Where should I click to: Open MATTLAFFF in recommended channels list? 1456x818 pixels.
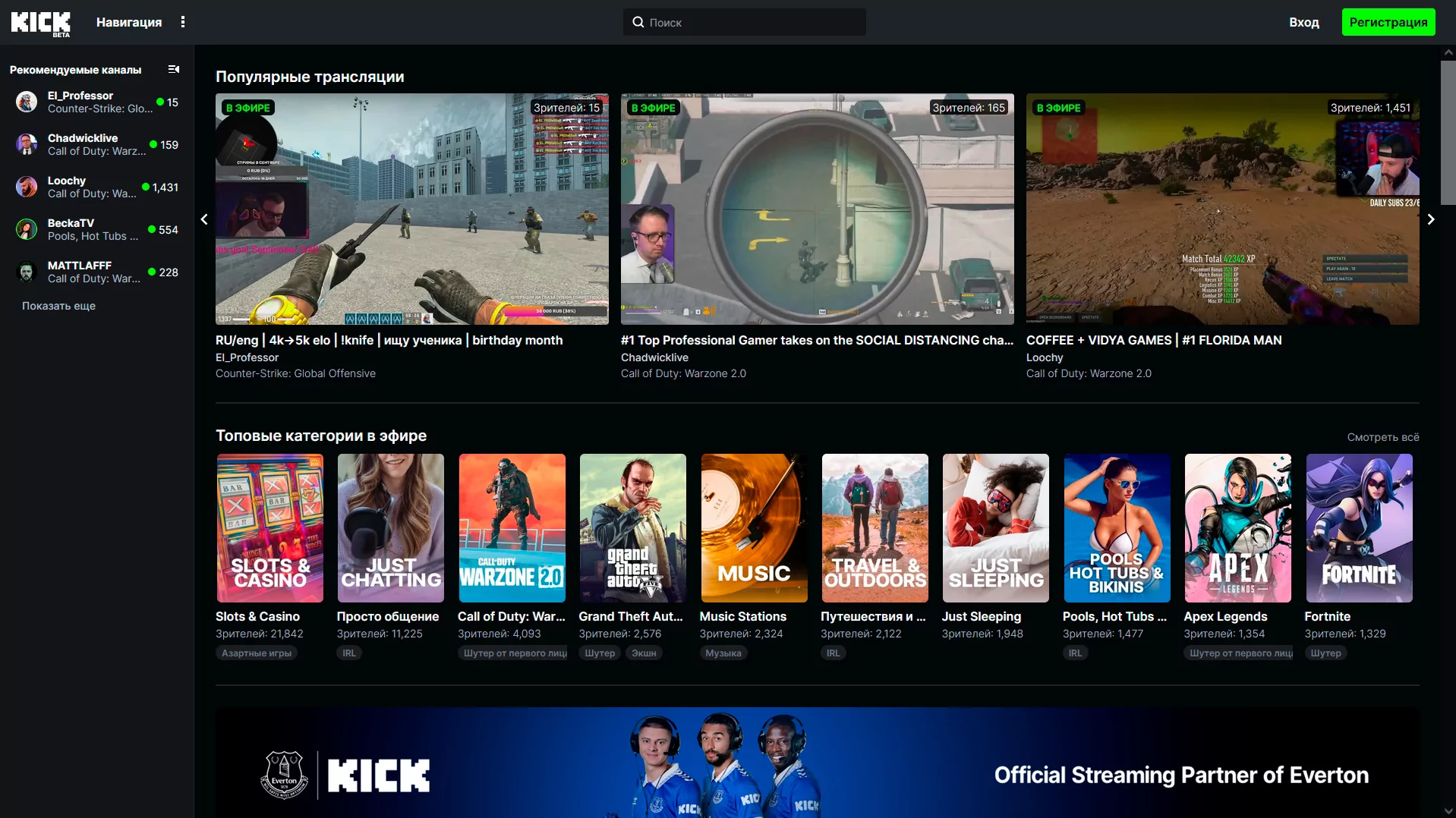(97, 272)
